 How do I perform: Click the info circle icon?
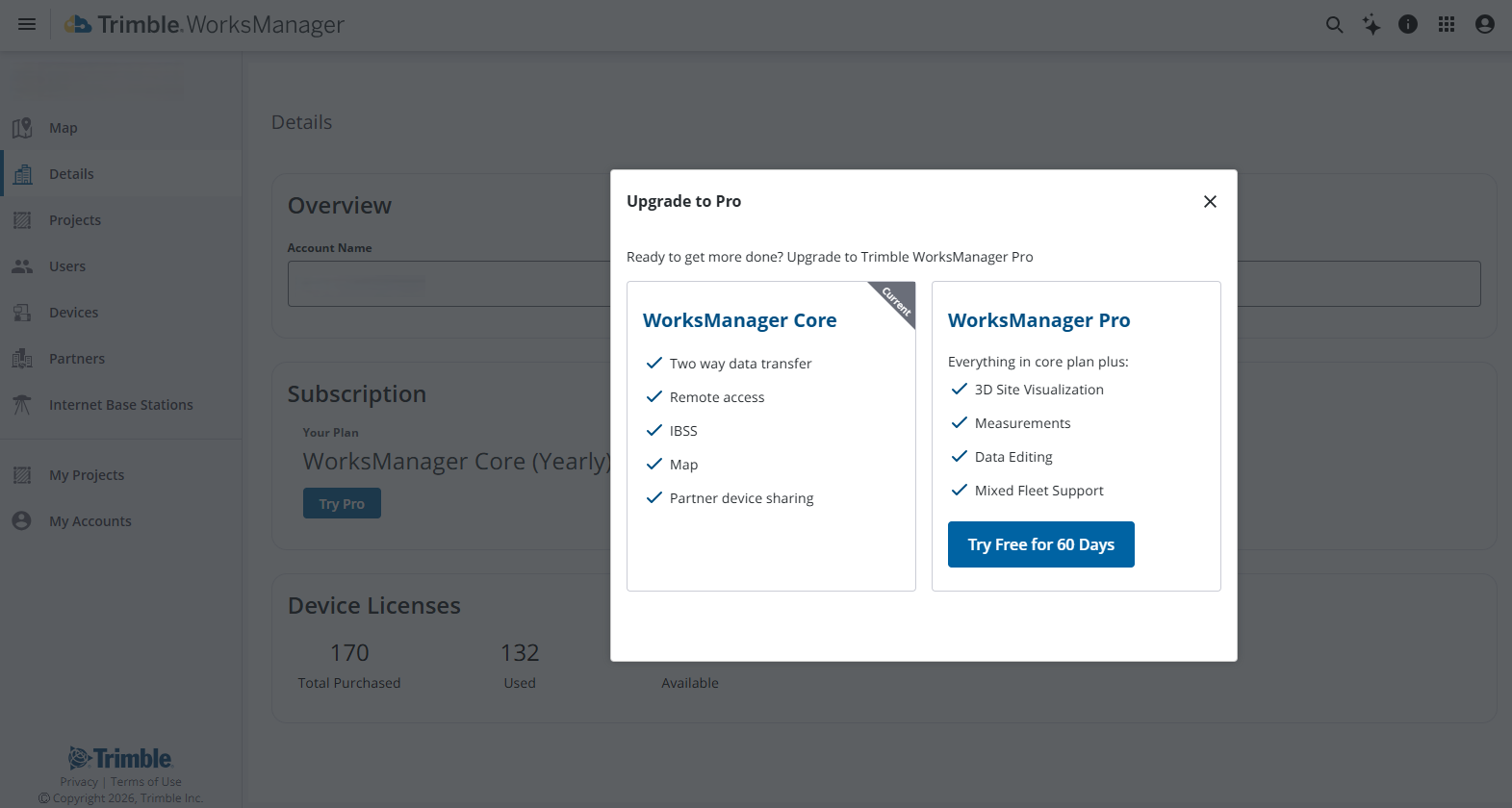click(x=1408, y=24)
